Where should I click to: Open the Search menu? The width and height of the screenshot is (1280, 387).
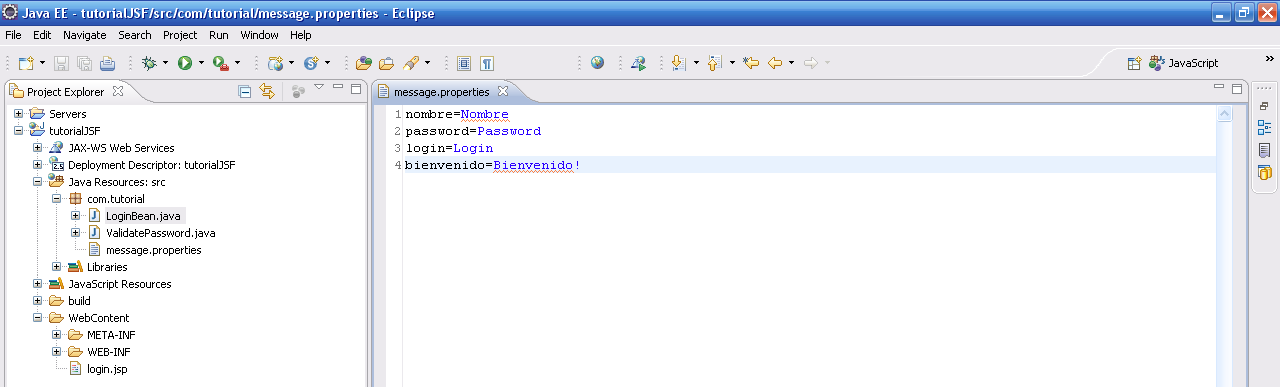[135, 35]
